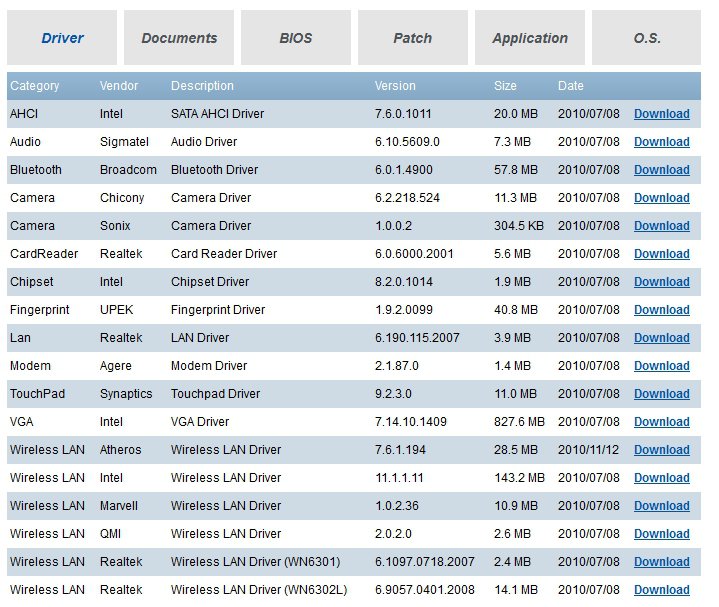Select the Agere vendor cell
Viewport: 719px width, 607px height.
click(x=116, y=365)
